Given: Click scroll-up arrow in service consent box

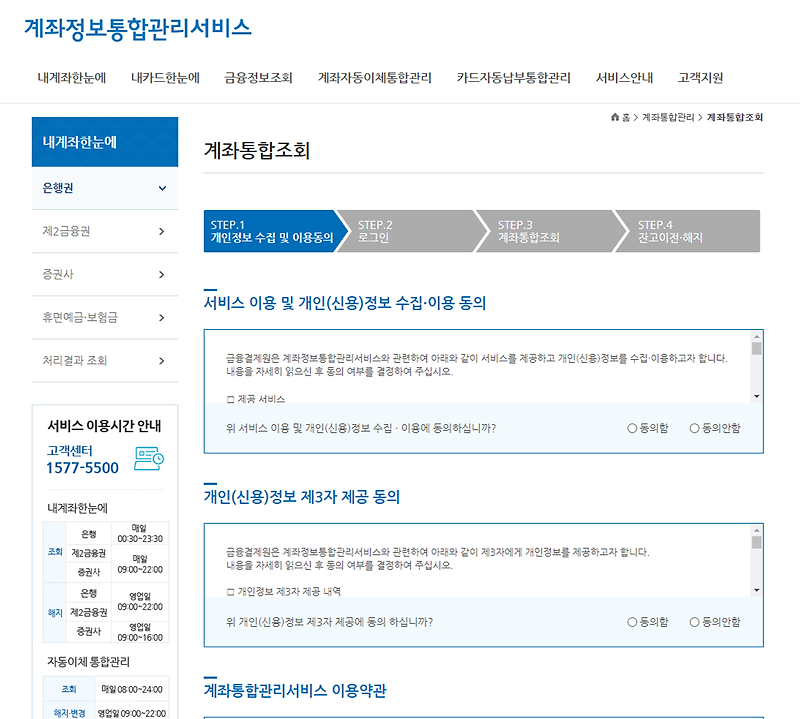Looking at the screenshot, I should click(757, 337).
